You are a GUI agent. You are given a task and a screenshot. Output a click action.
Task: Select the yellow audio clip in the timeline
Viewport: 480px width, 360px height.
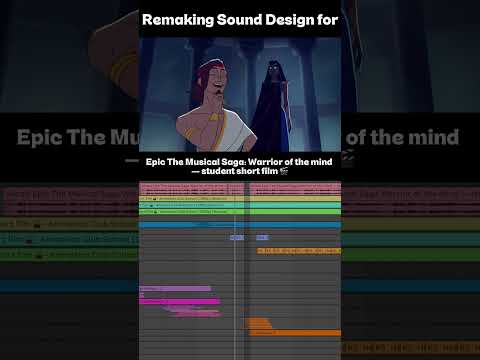tap(240, 199)
